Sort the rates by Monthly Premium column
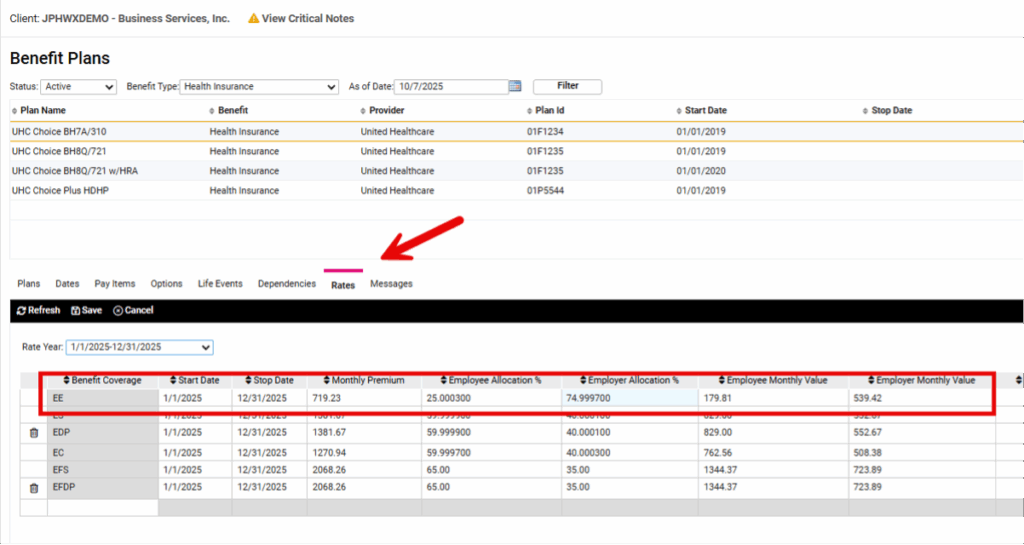Viewport: 1024px width, 545px height. pyautogui.click(x=364, y=381)
